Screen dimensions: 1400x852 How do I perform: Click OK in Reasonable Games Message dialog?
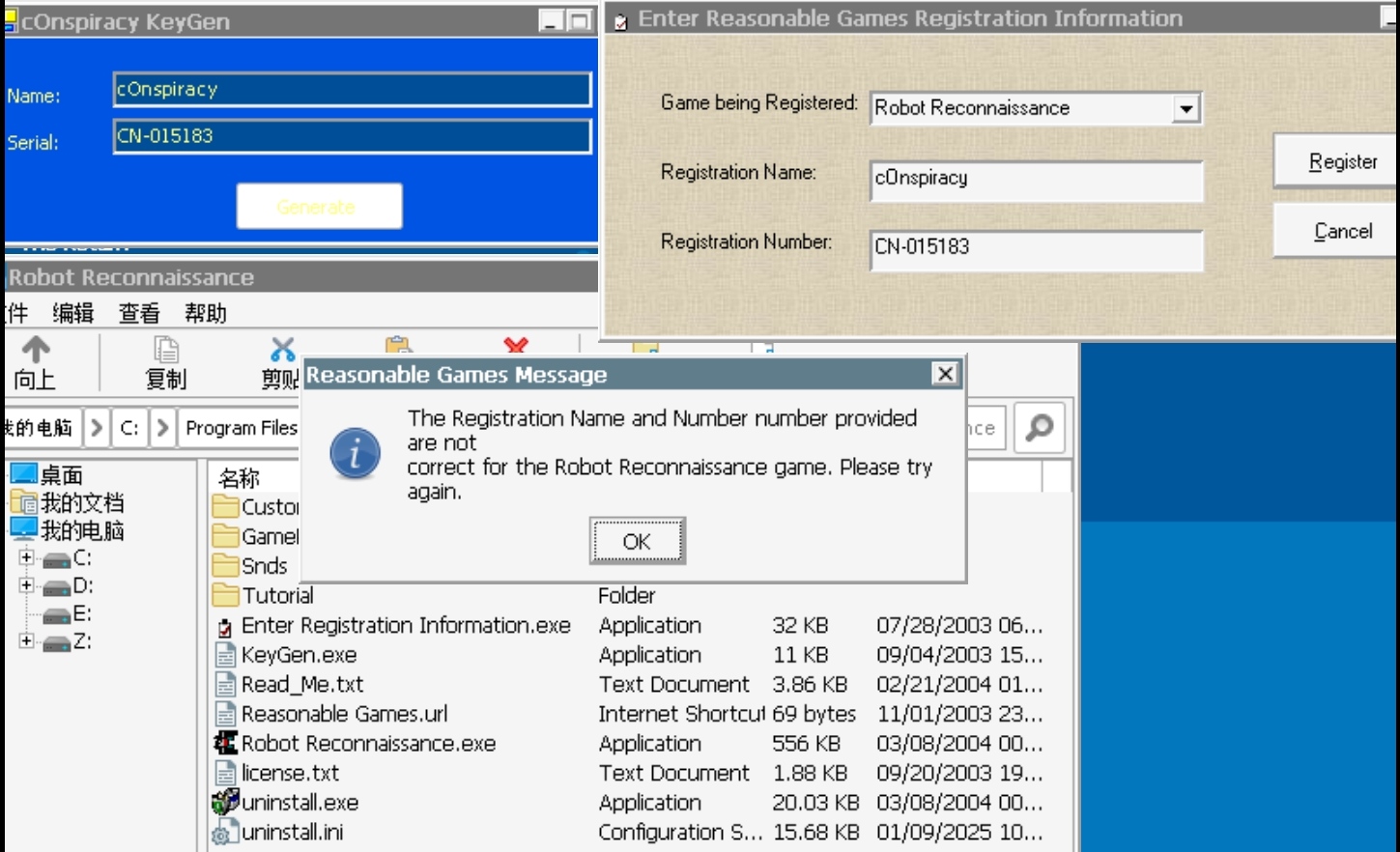coord(637,541)
